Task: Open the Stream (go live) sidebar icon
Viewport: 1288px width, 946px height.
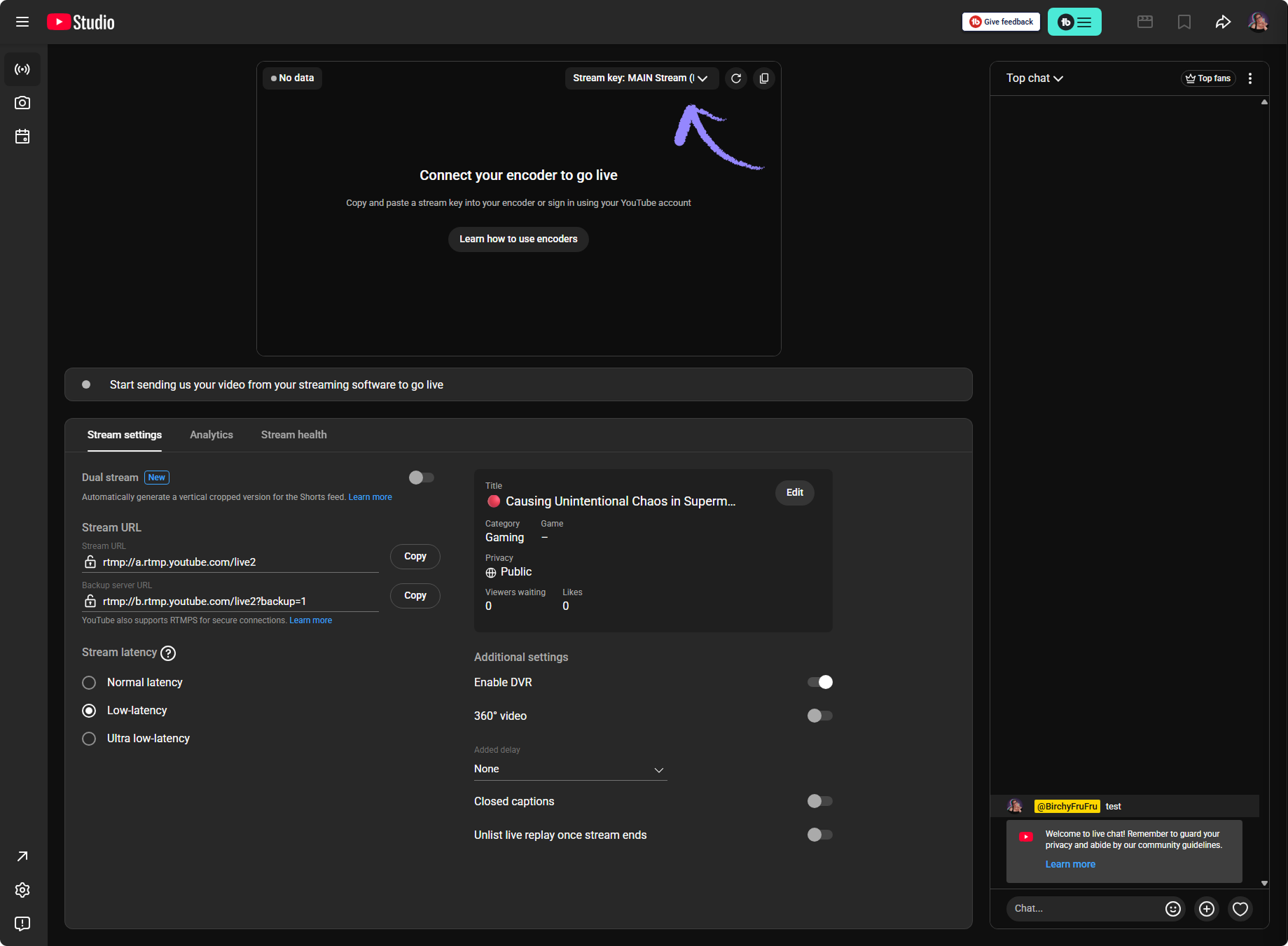Action: point(22,69)
